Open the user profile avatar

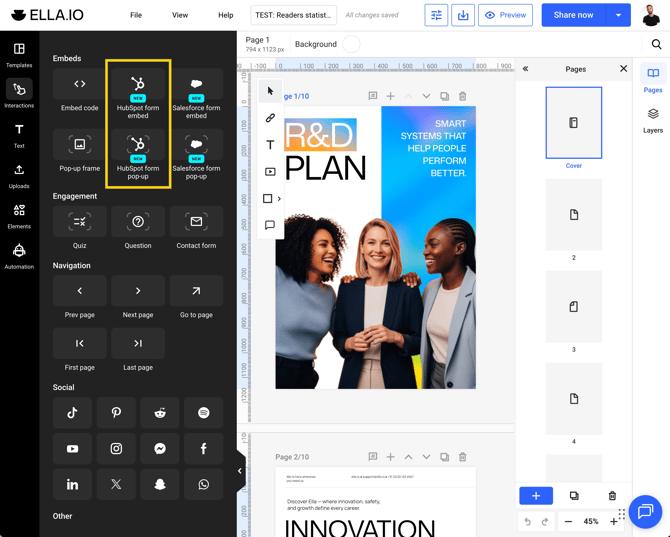(x=651, y=15)
